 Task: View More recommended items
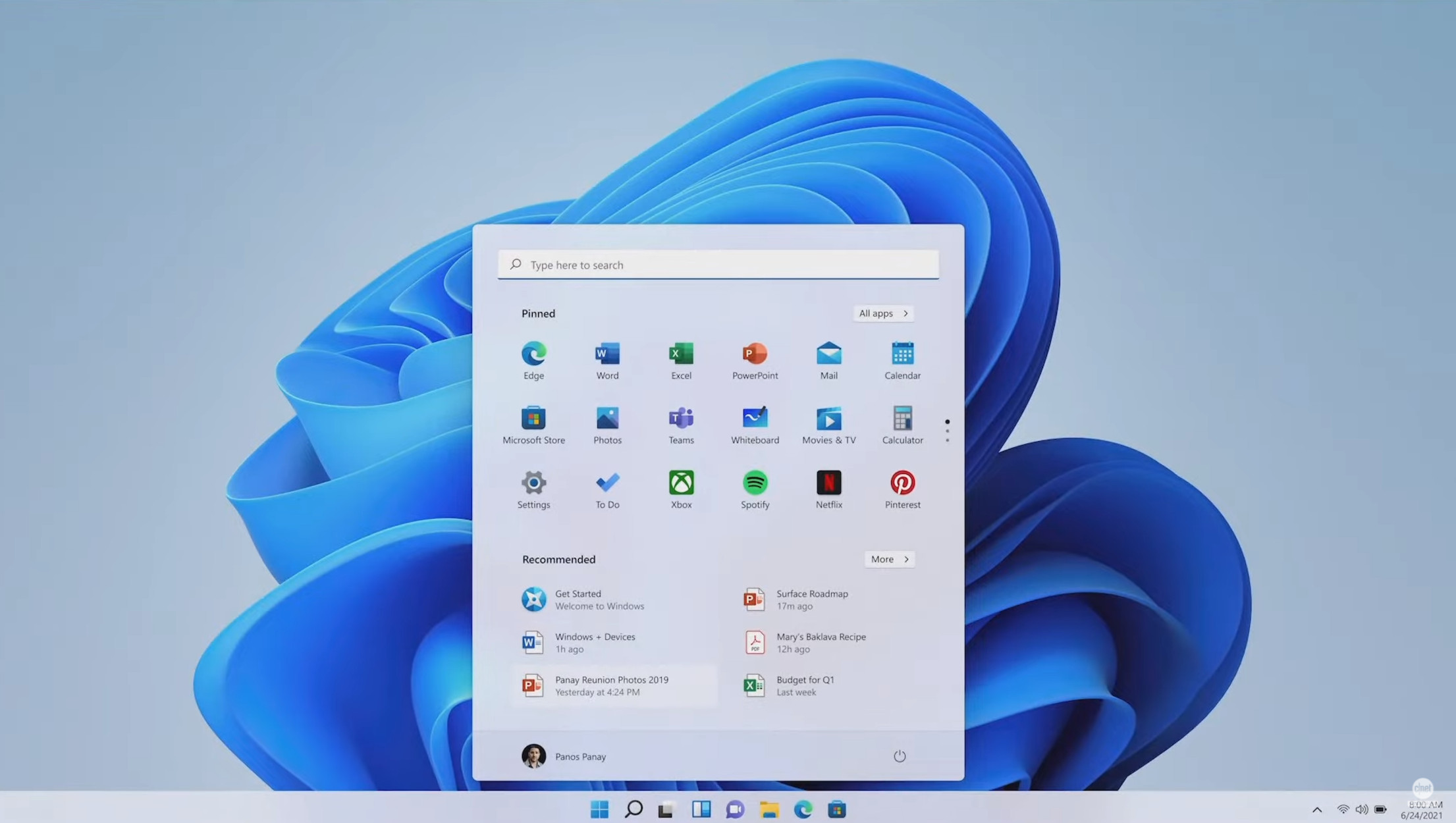tap(888, 559)
